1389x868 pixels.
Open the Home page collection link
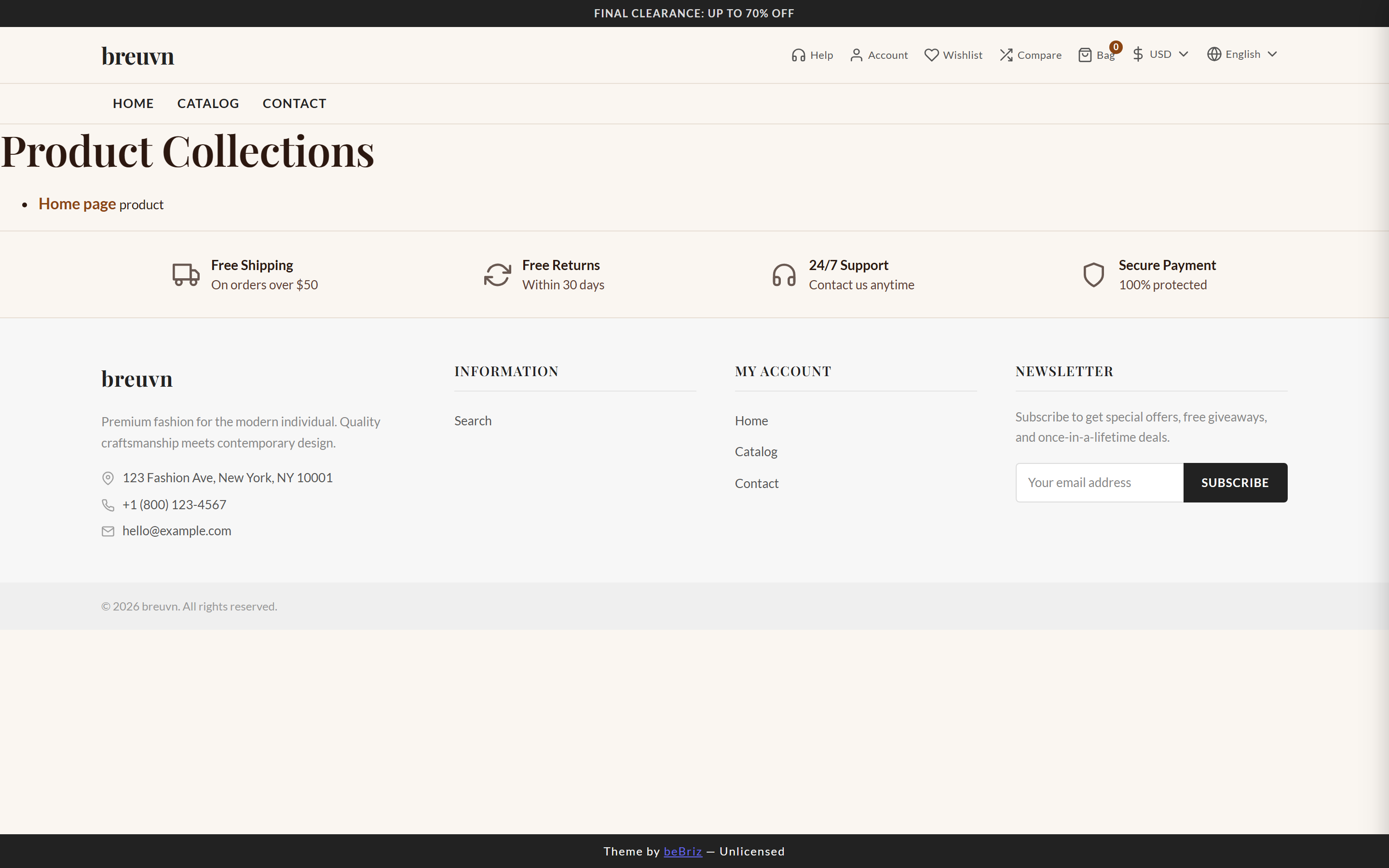tap(77, 204)
